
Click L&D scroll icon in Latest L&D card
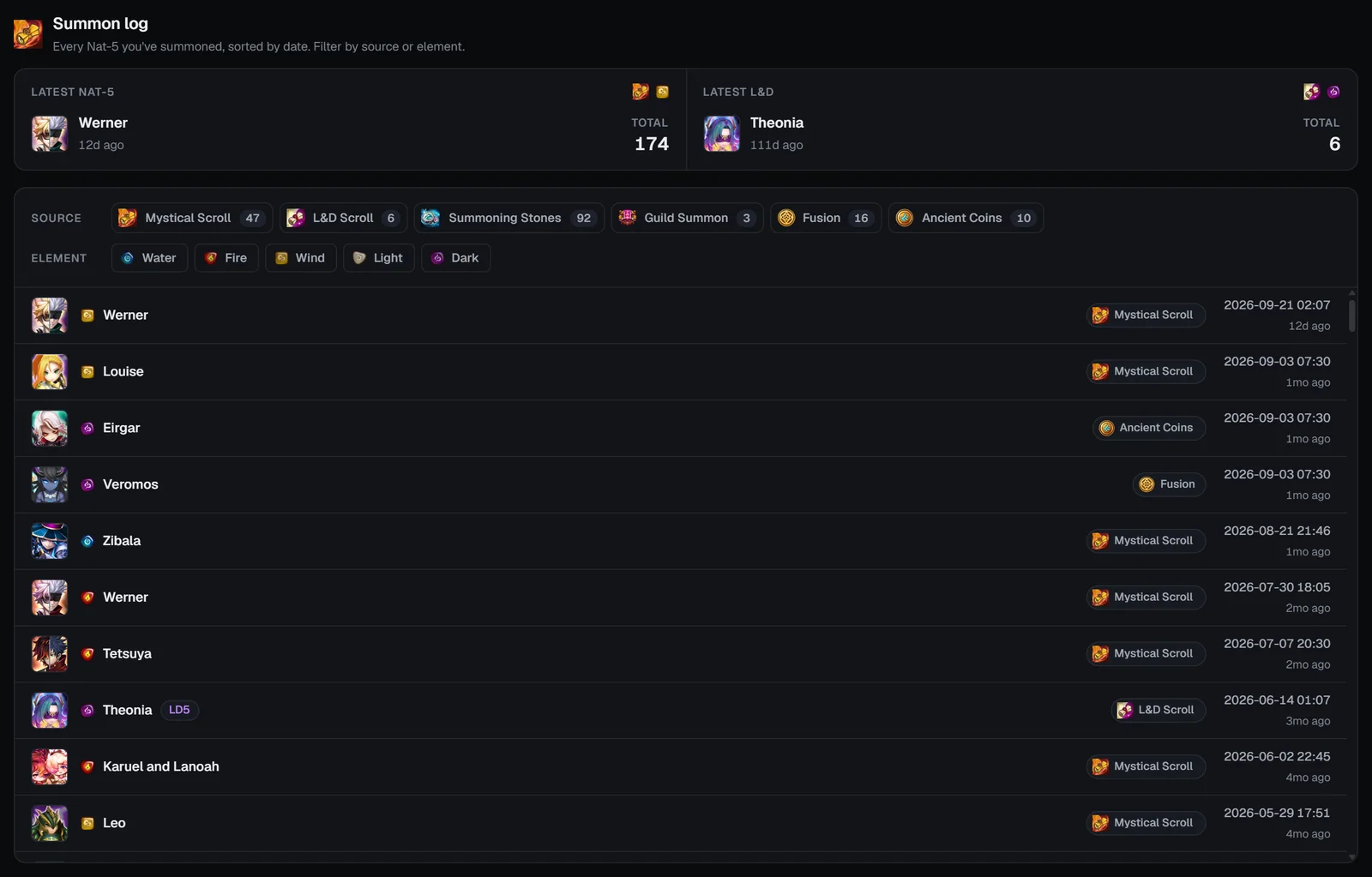1311,92
